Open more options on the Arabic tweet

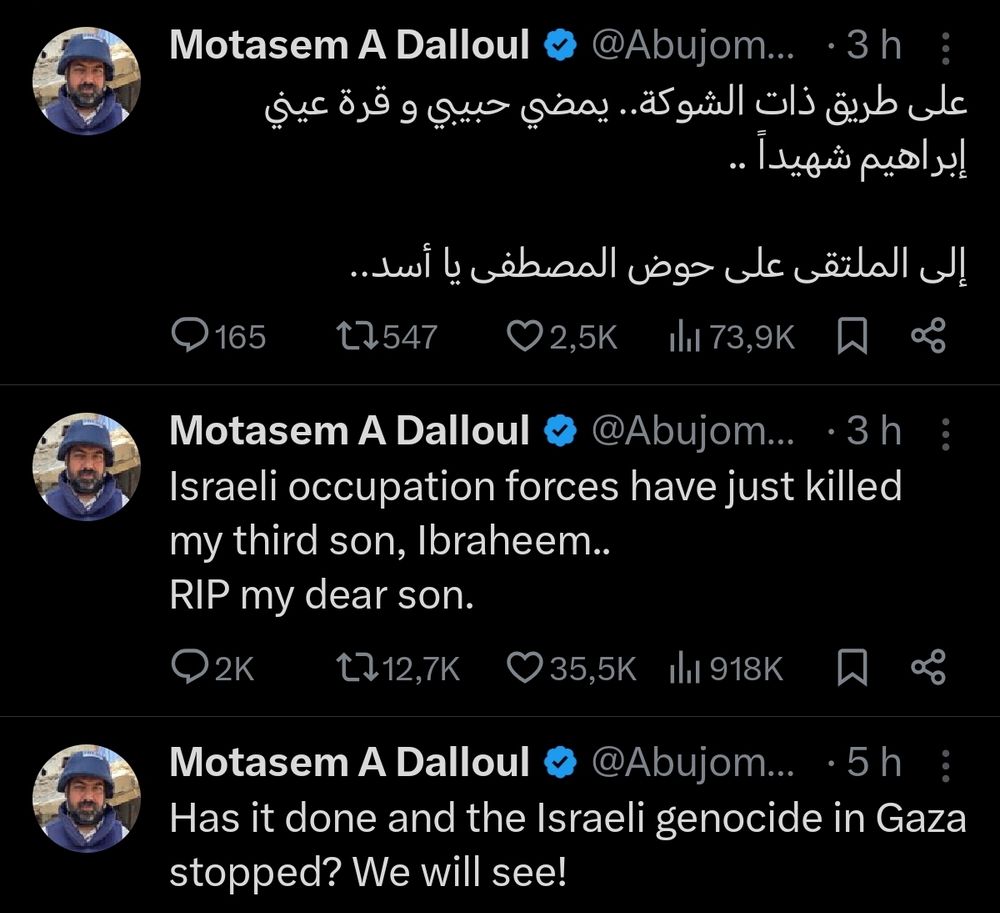(x=947, y=47)
